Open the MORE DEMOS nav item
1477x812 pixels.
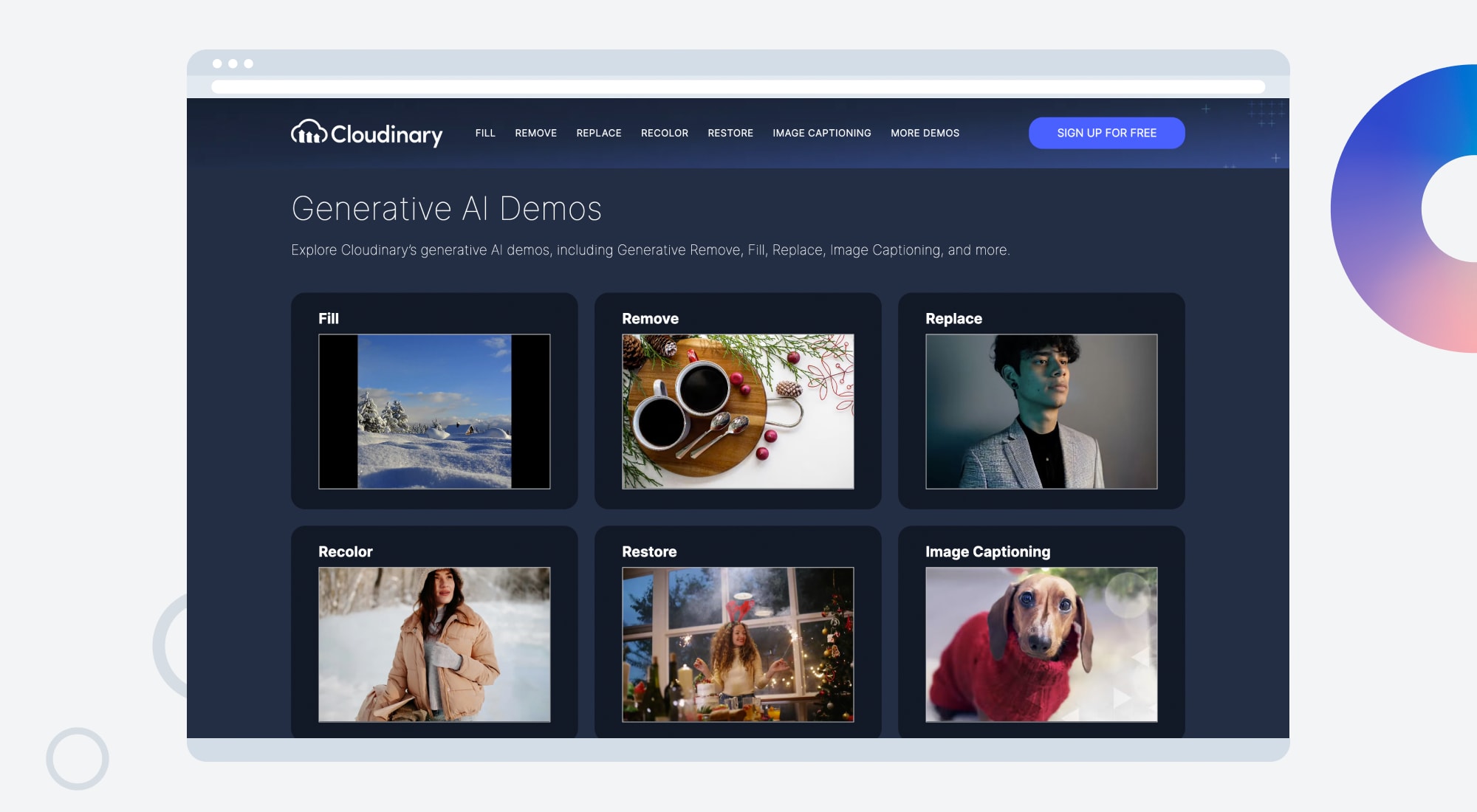(x=925, y=133)
